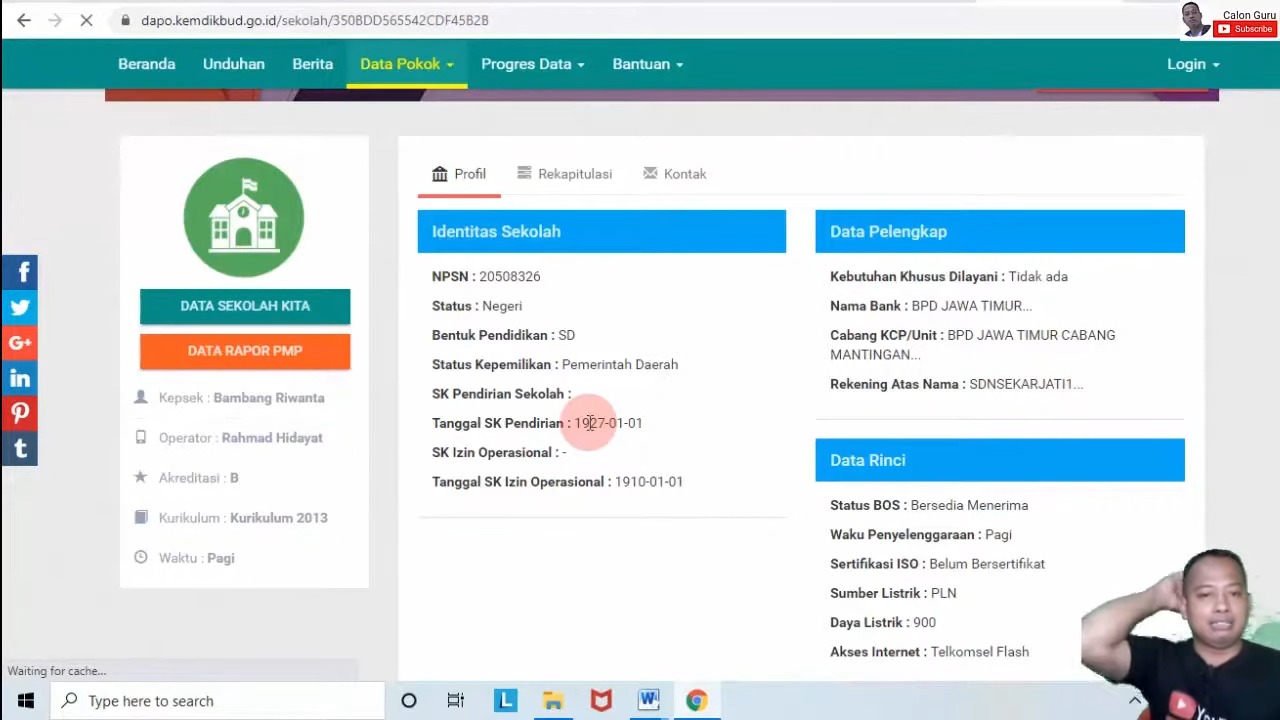
Task: Share on LinkedIn sidebar icon
Action: [x=20, y=378]
